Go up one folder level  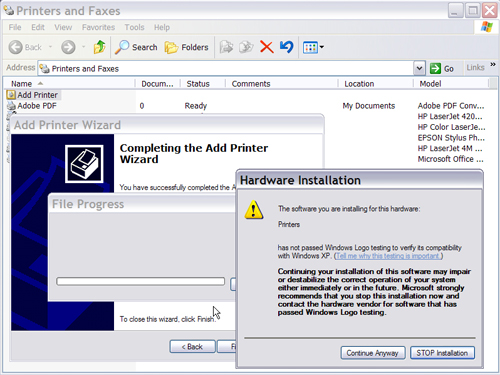(99, 47)
